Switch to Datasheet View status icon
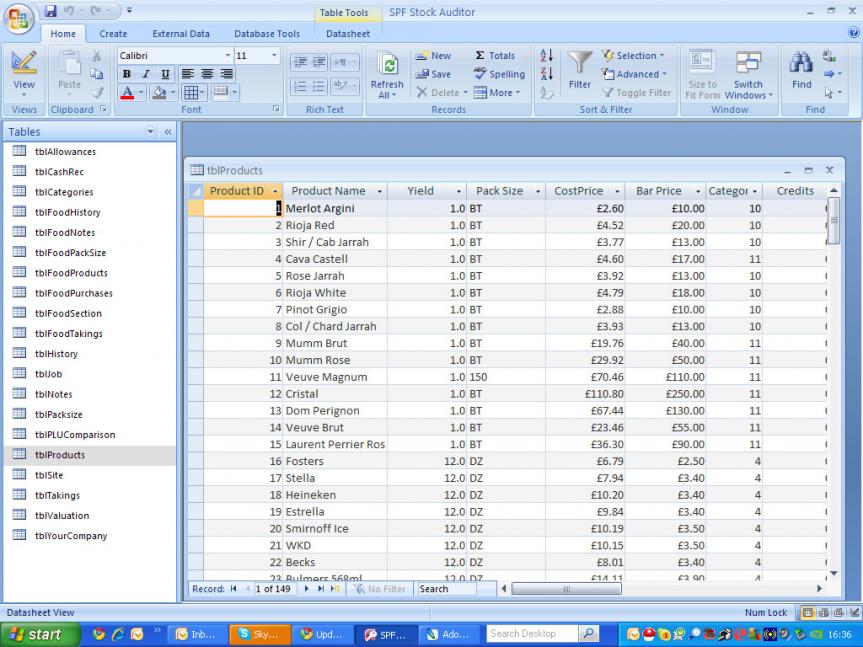The height and width of the screenshot is (647, 863). [x=808, y=612]
